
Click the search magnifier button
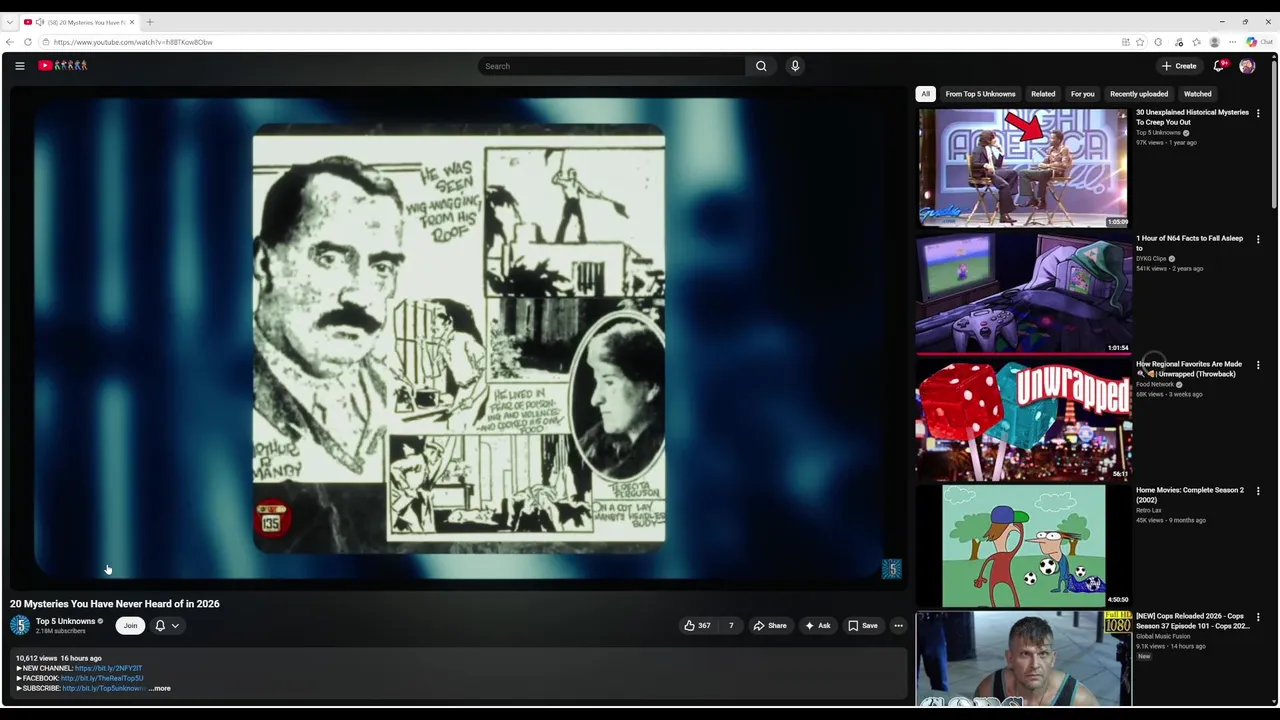tap(761, 66)
